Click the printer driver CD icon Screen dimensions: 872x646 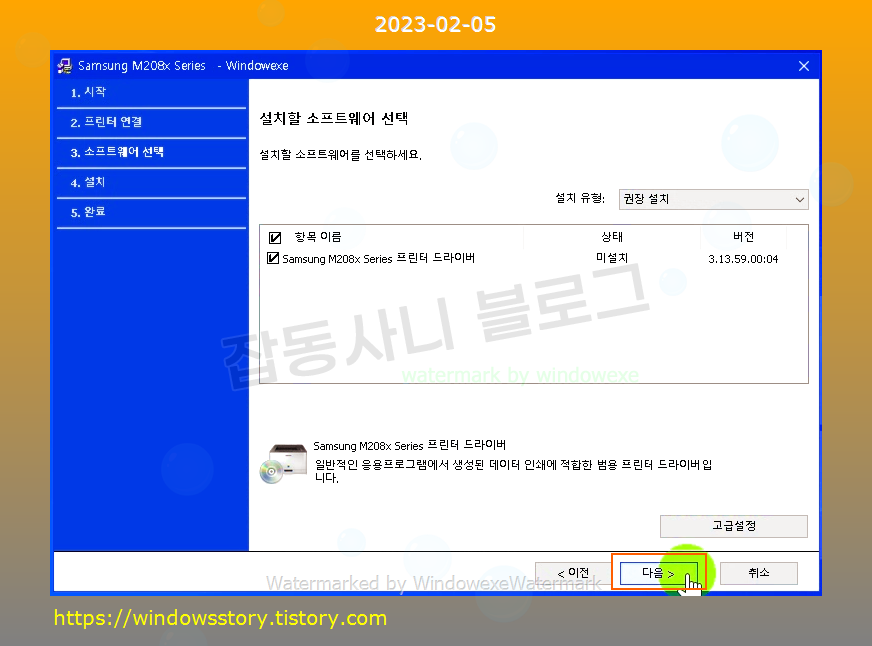point(284,463)
